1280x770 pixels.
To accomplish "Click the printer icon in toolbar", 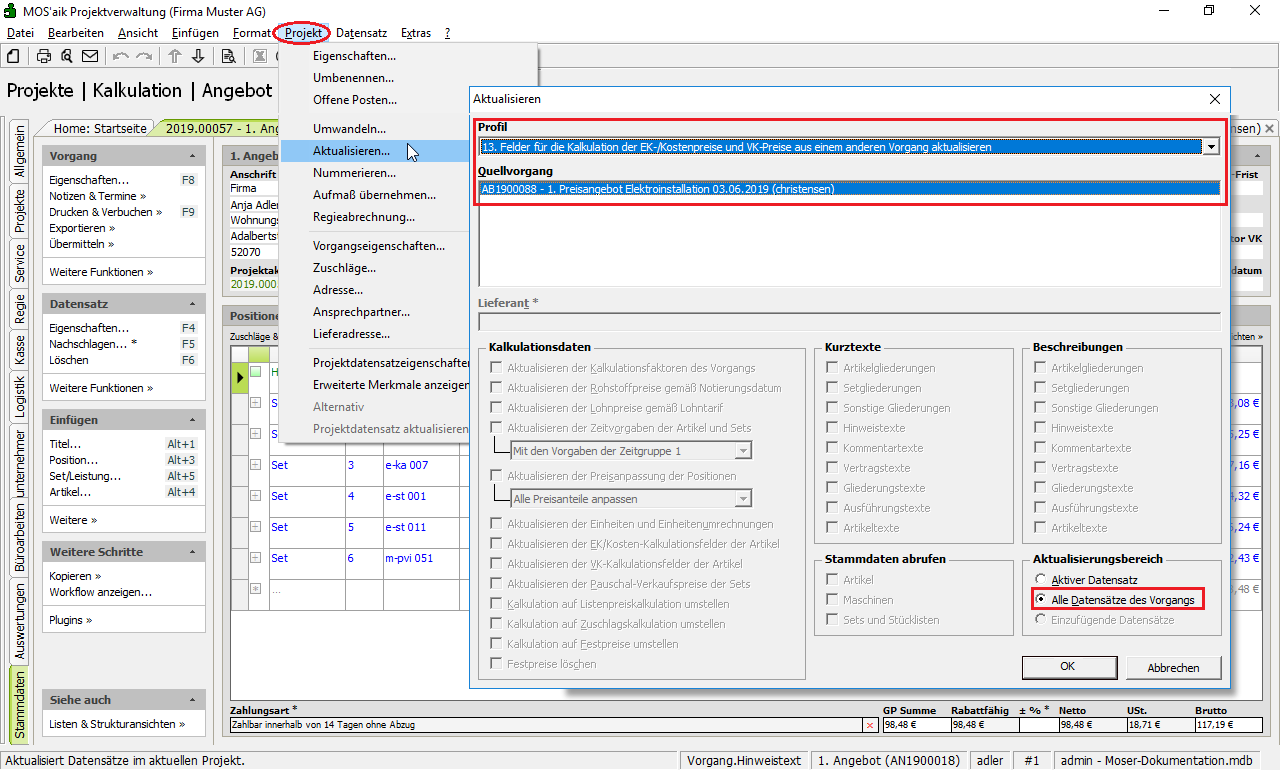I will (x=44, y=56).
